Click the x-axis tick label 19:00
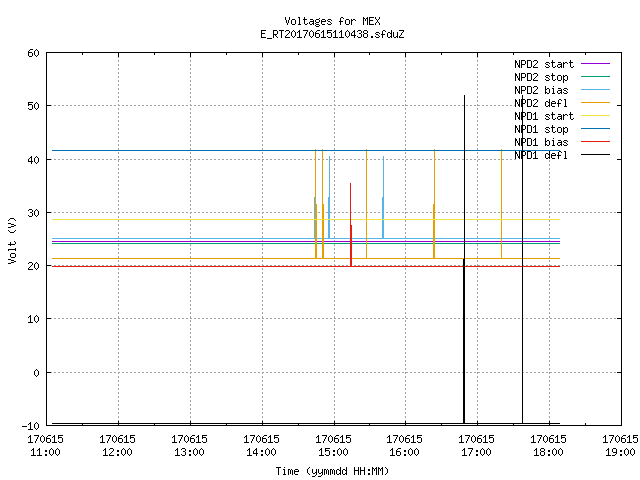The width and height of the screenshot is (640, 480). (x=620, y=452)
